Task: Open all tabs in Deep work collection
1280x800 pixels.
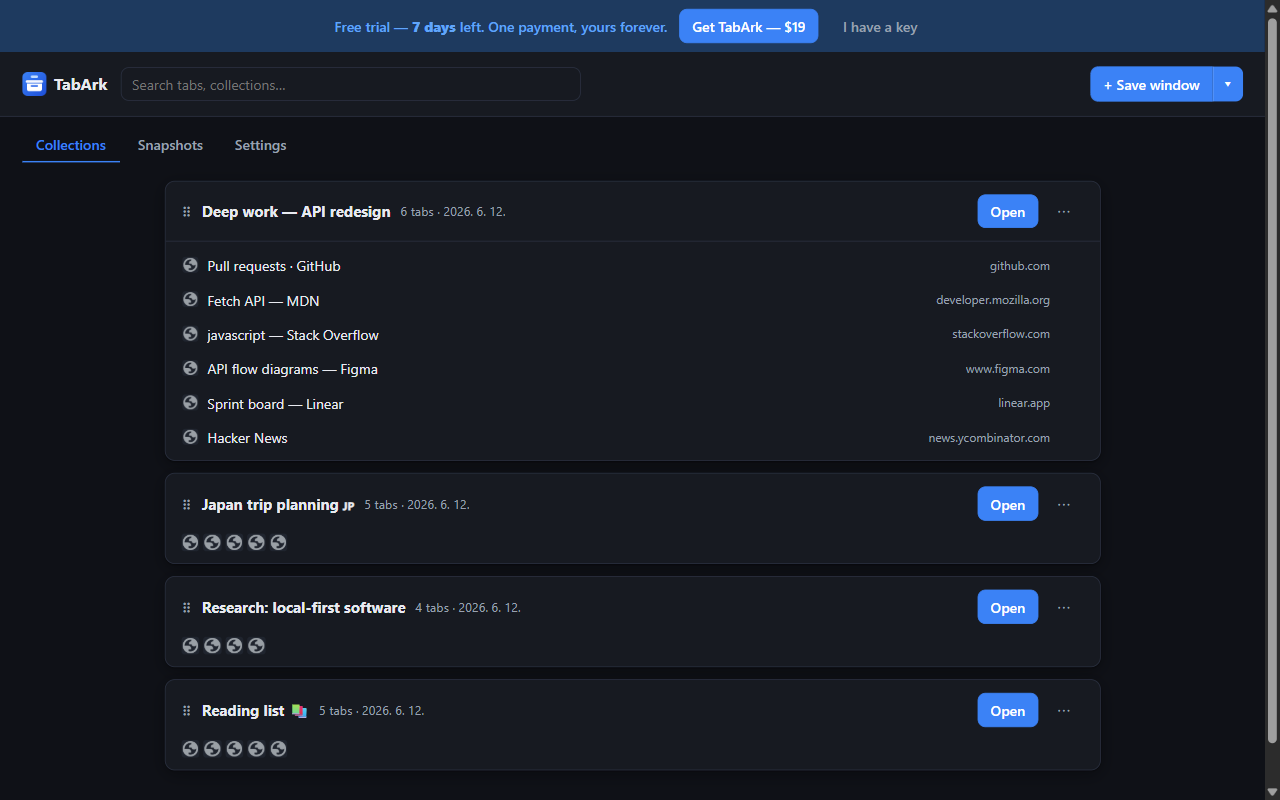Action: (1007, 212)
